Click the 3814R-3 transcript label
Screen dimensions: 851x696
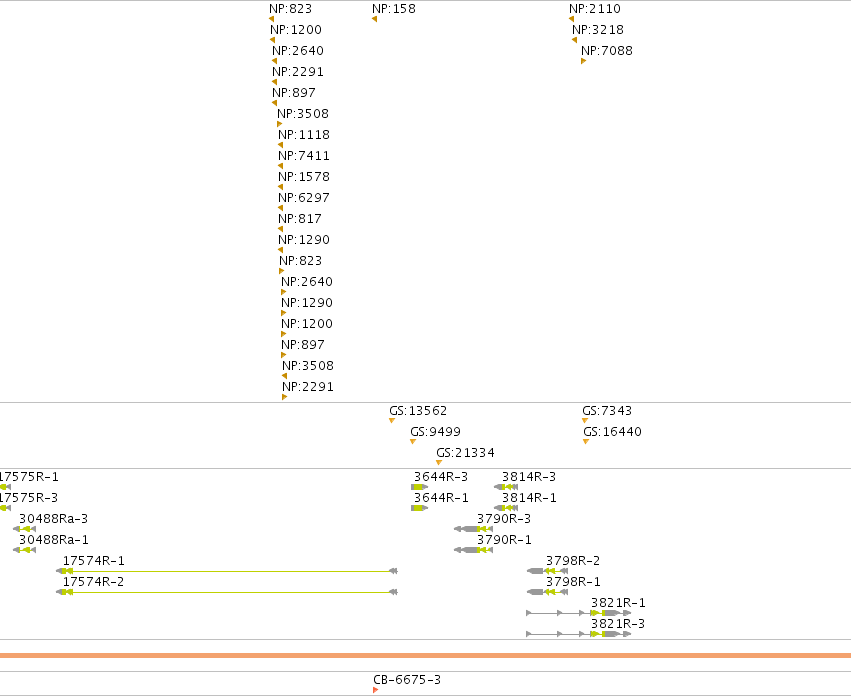[x=529, y=477]
